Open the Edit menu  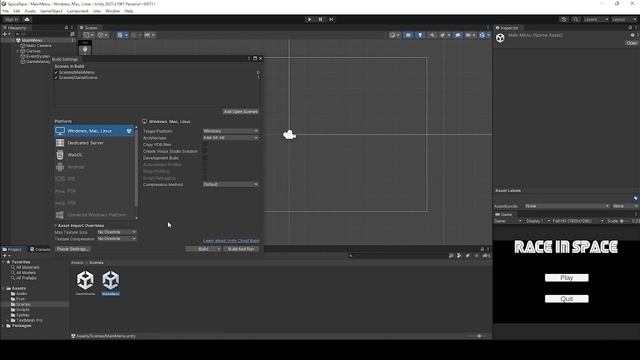click(x=17, y=11)
